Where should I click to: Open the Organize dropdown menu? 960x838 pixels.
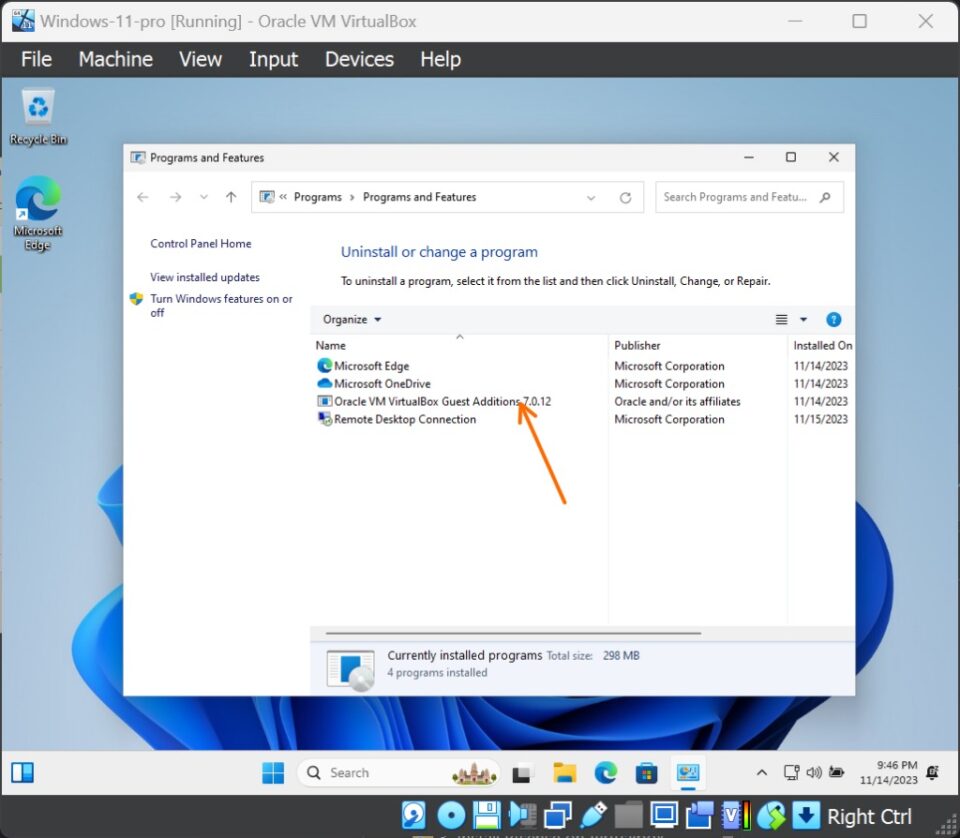tap(349, 319)
